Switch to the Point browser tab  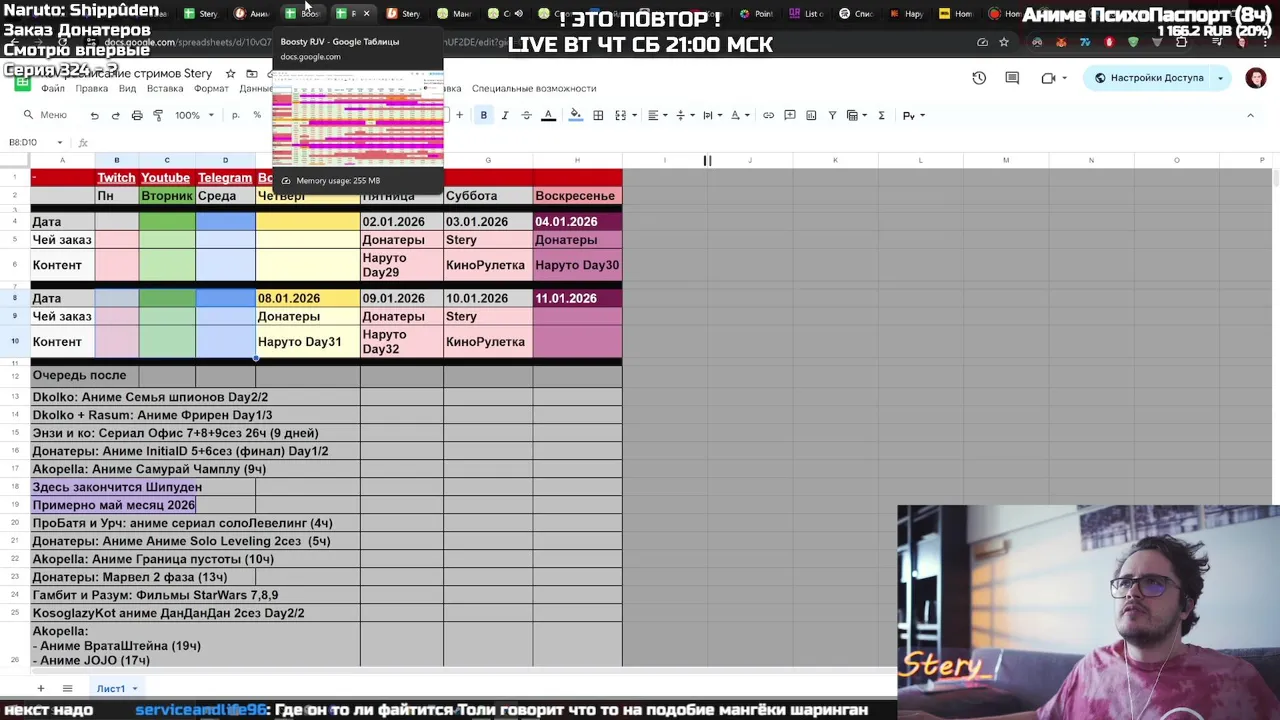click(x=758, y=14)
